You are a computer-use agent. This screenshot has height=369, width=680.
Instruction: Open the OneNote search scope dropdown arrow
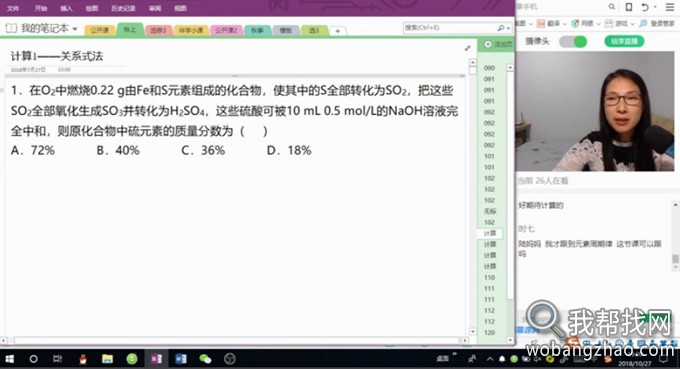pyautogui.click(x=508, y=29)
